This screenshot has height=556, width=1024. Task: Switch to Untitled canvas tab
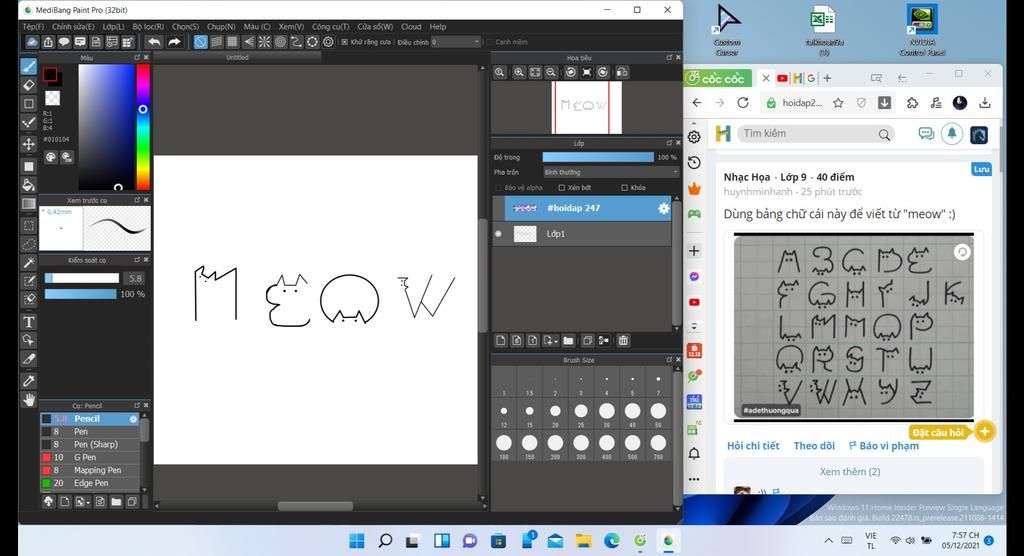coord(237,57)
